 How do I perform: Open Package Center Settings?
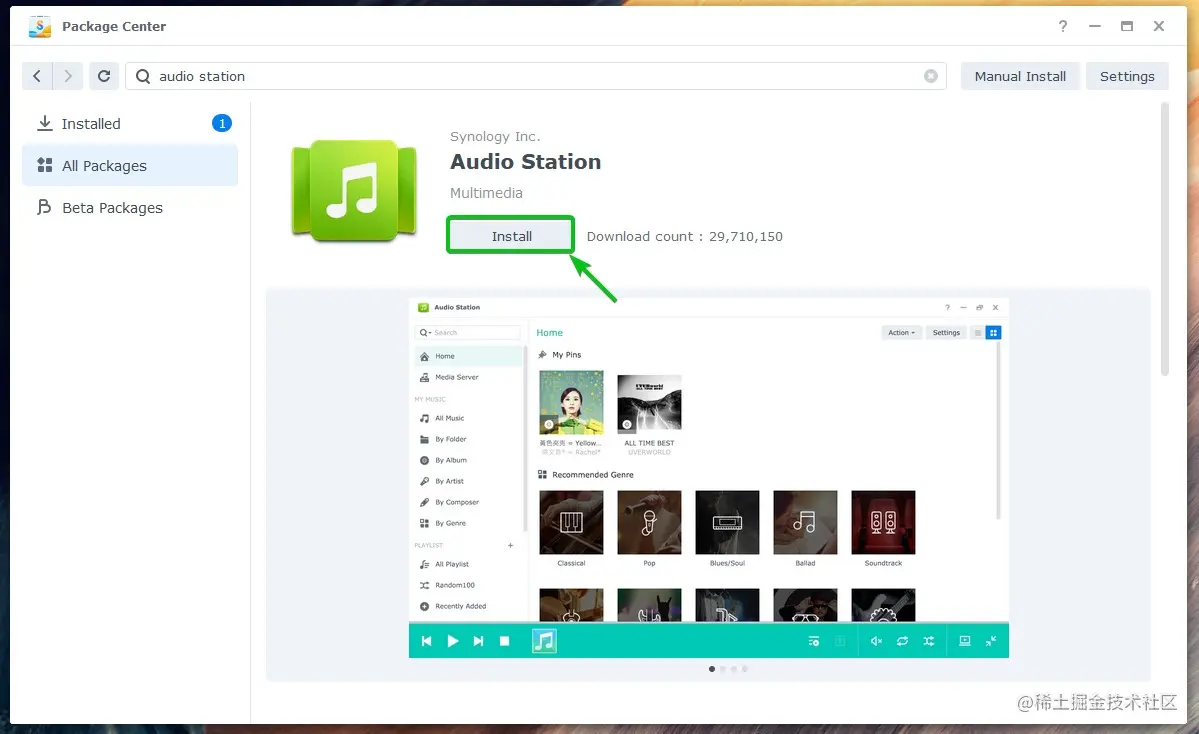click(x=1127, y=76)
